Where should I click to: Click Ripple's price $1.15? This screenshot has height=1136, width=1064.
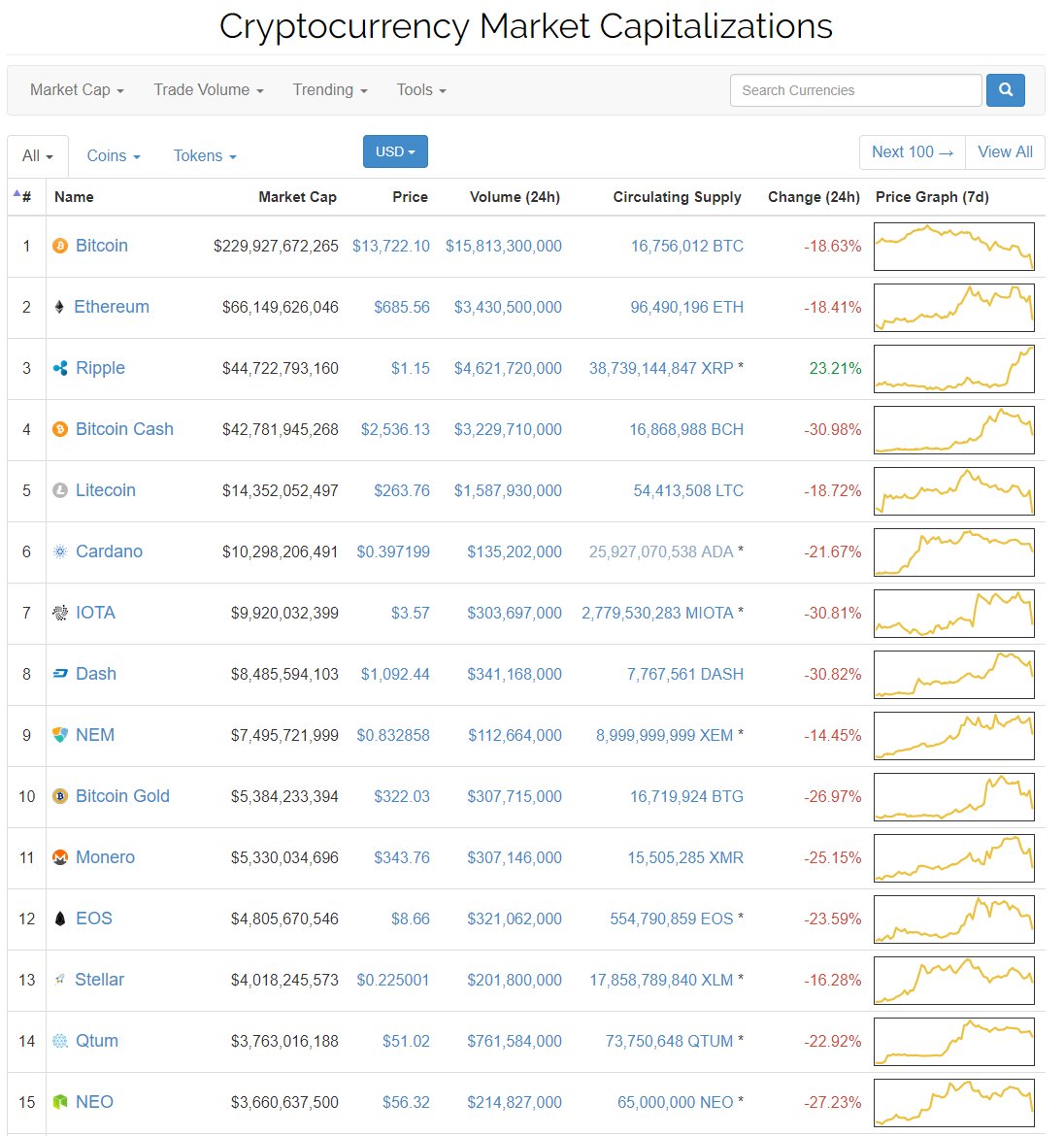tap(411, 368)
